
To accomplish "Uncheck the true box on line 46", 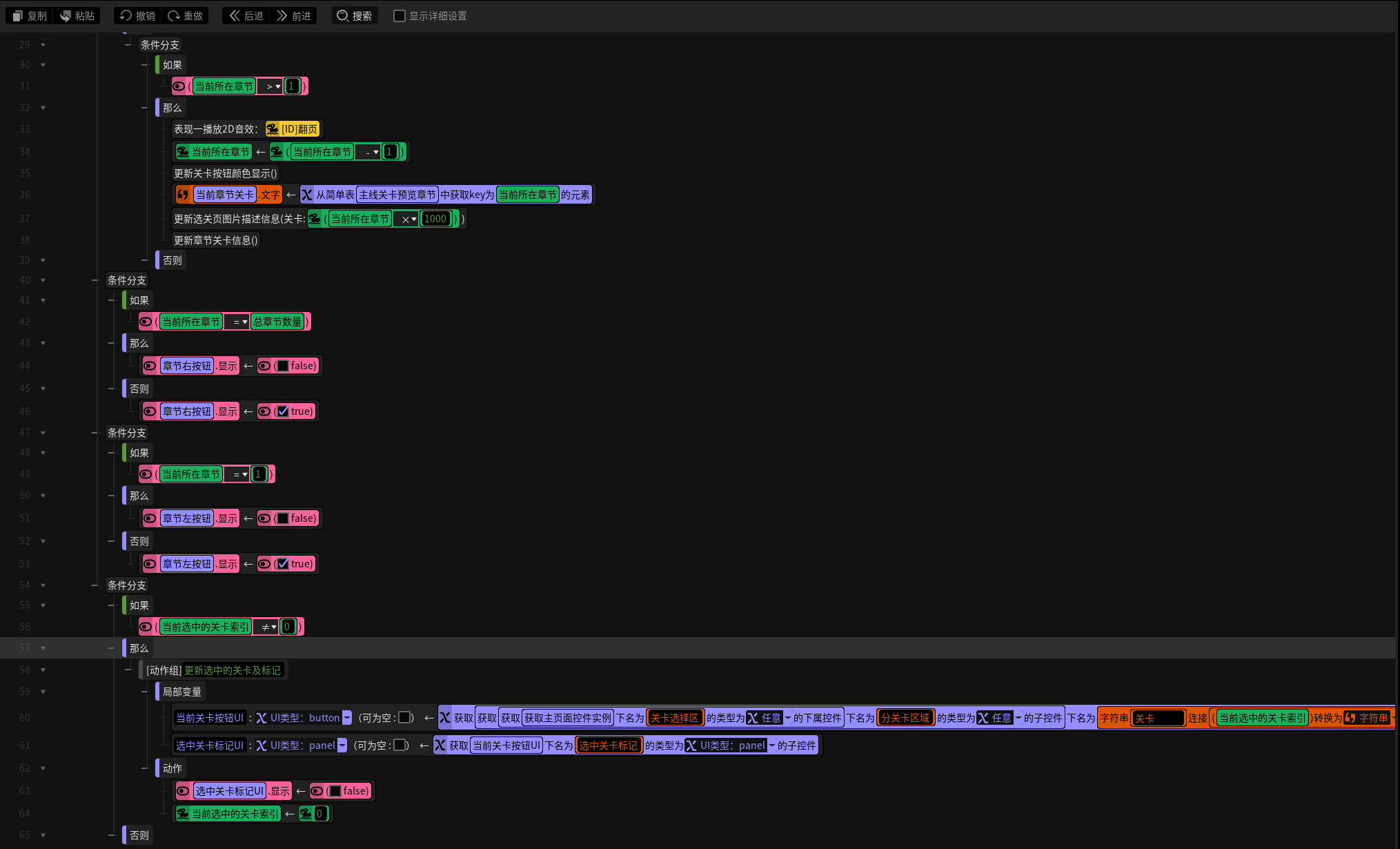I will click(283, 411).
